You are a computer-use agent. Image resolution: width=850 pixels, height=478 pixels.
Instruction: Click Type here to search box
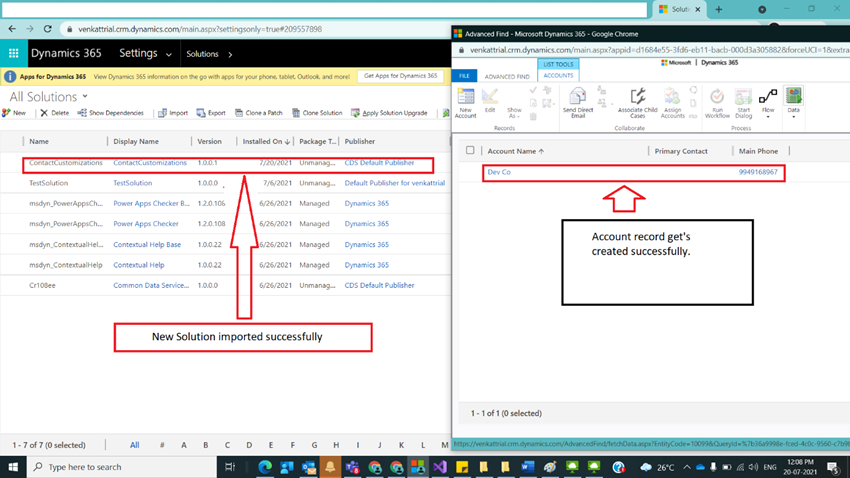click(x=122, y=467)
